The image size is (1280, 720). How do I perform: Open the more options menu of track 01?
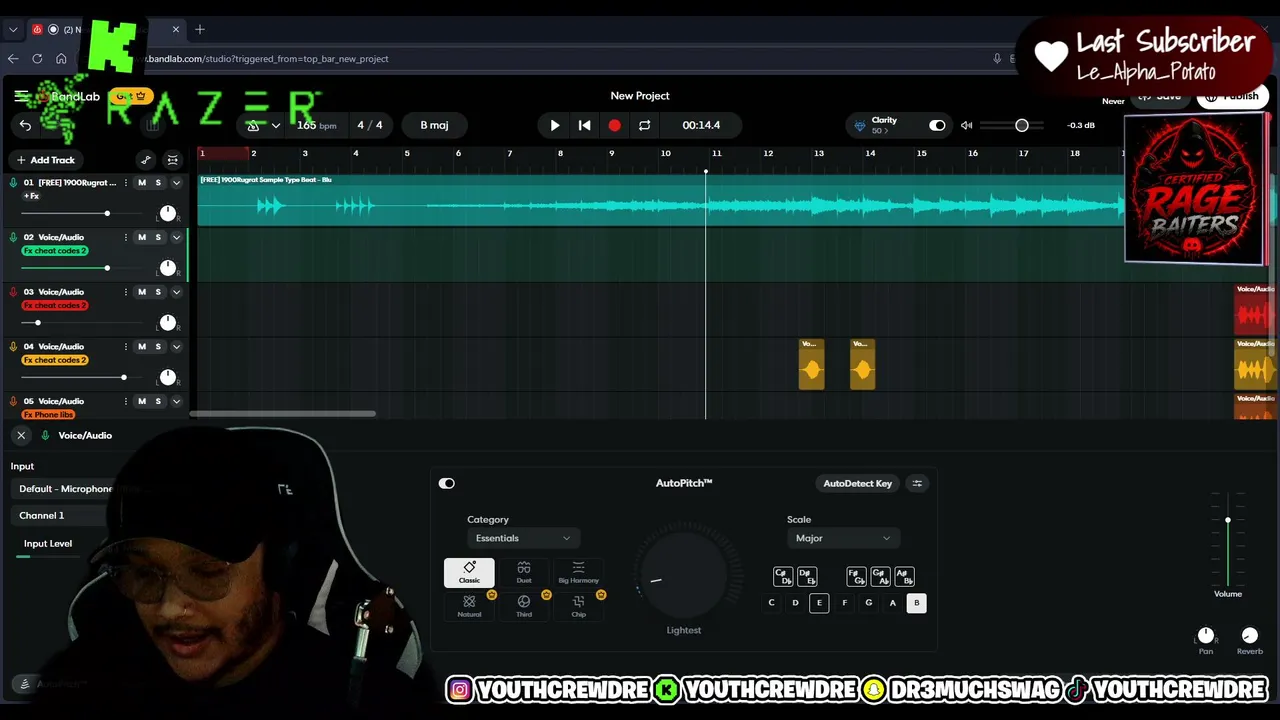pos(126,183)
